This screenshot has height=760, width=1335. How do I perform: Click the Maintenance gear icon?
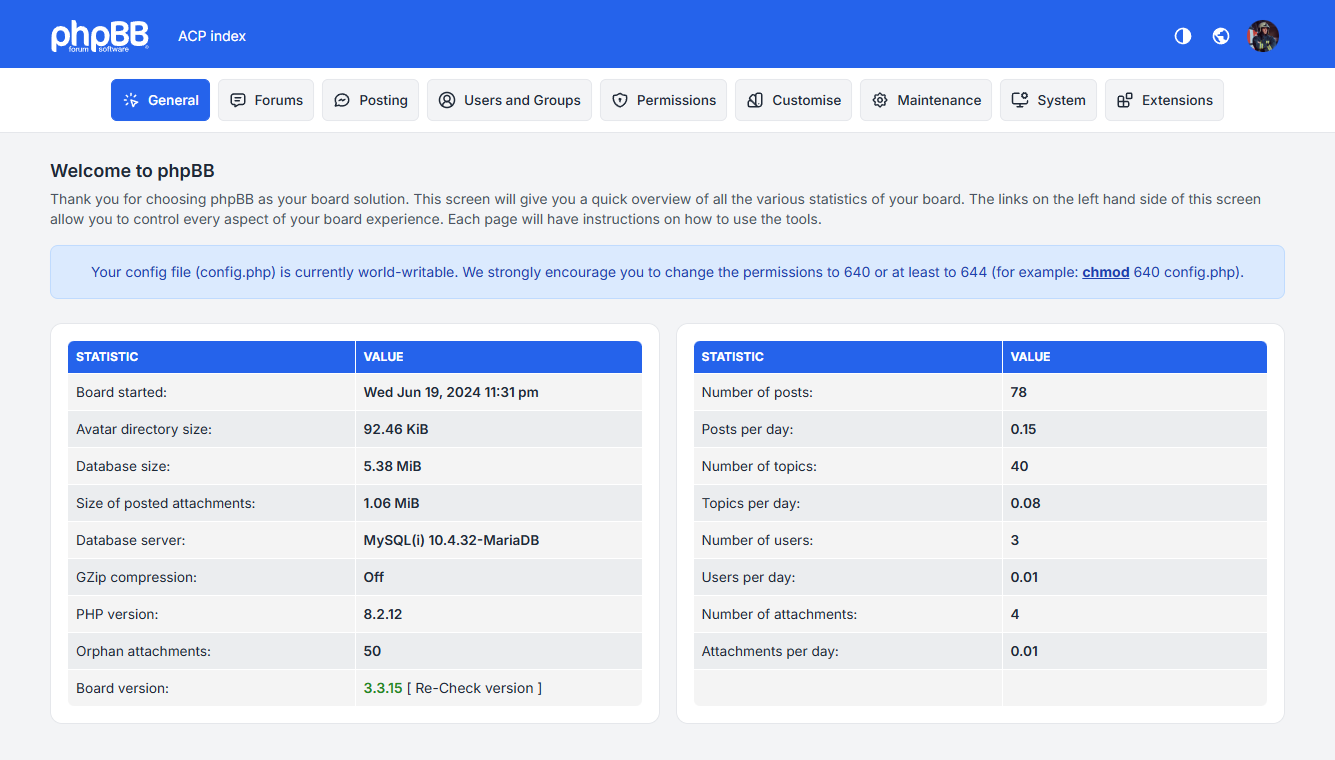[880, 100]
